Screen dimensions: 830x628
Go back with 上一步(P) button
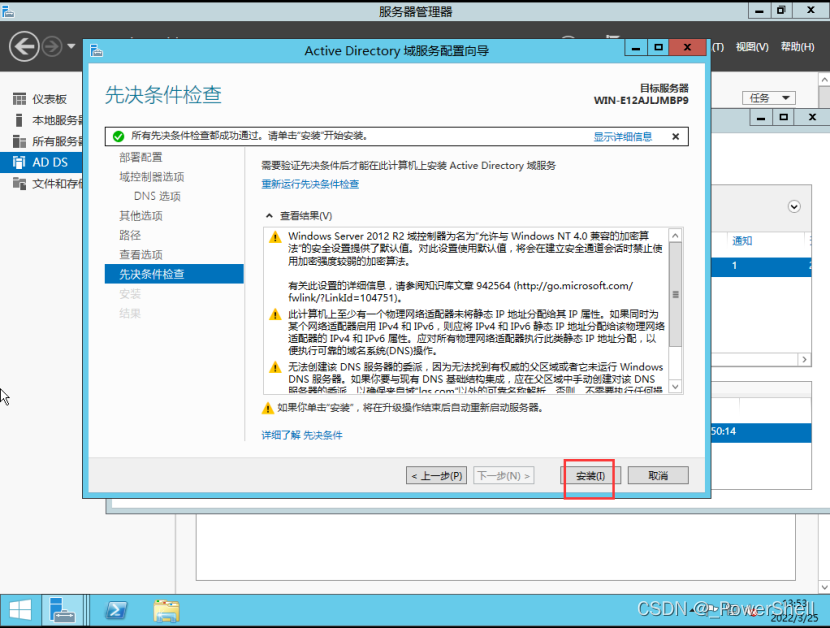[x=436, y=476]
